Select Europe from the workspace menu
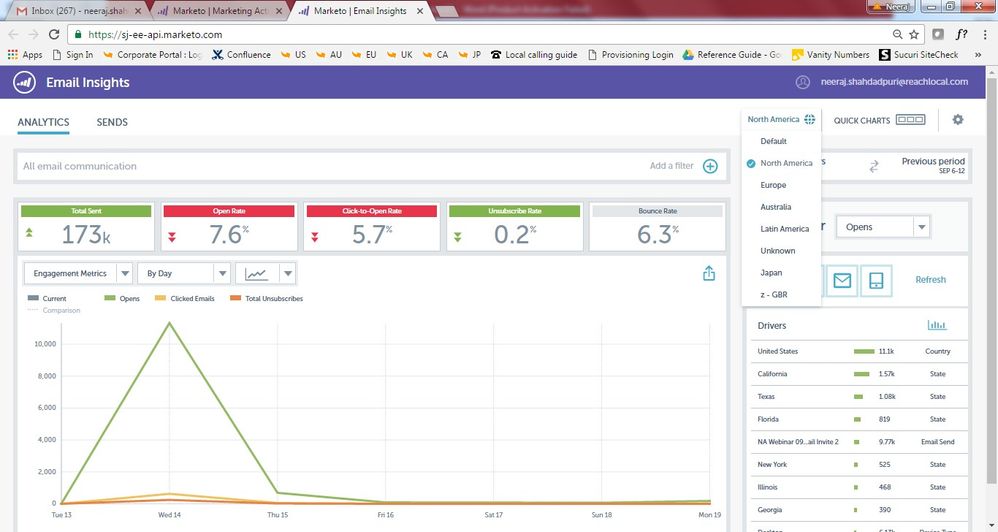Screen dimensions: 998x532 pos(773,185)
